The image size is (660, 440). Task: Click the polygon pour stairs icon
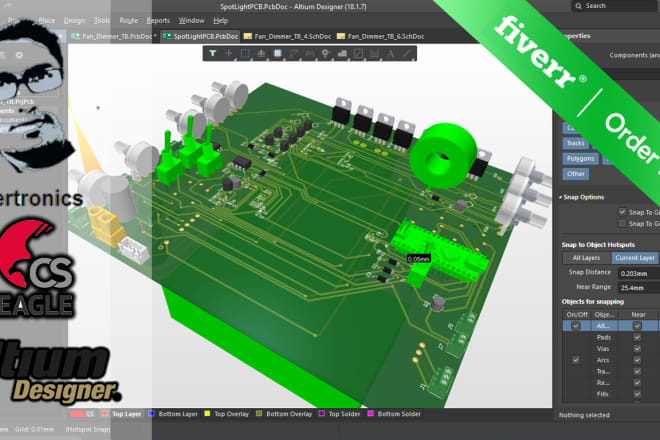(x=342, y=53)
